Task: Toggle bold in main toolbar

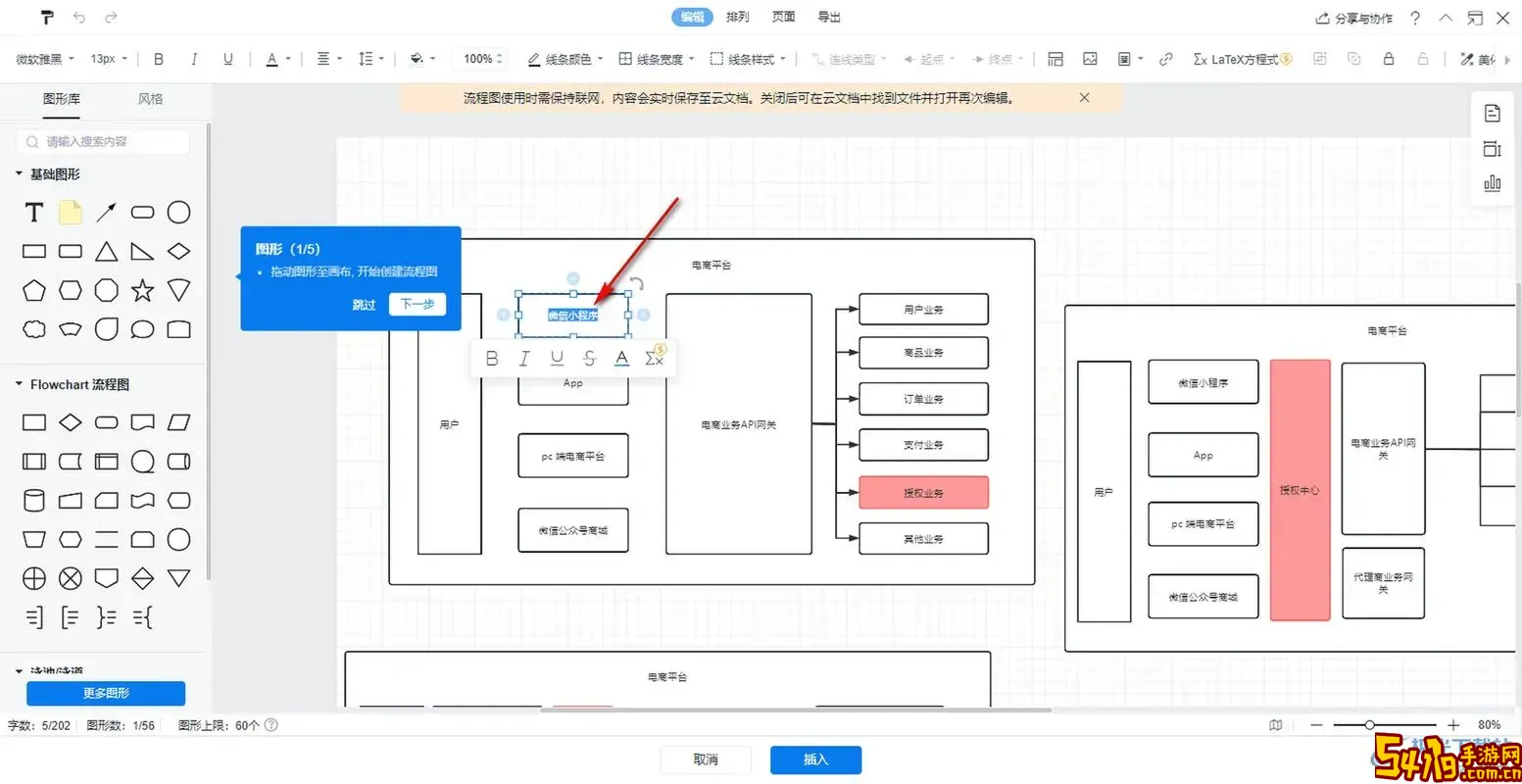Action: point(159,59)
